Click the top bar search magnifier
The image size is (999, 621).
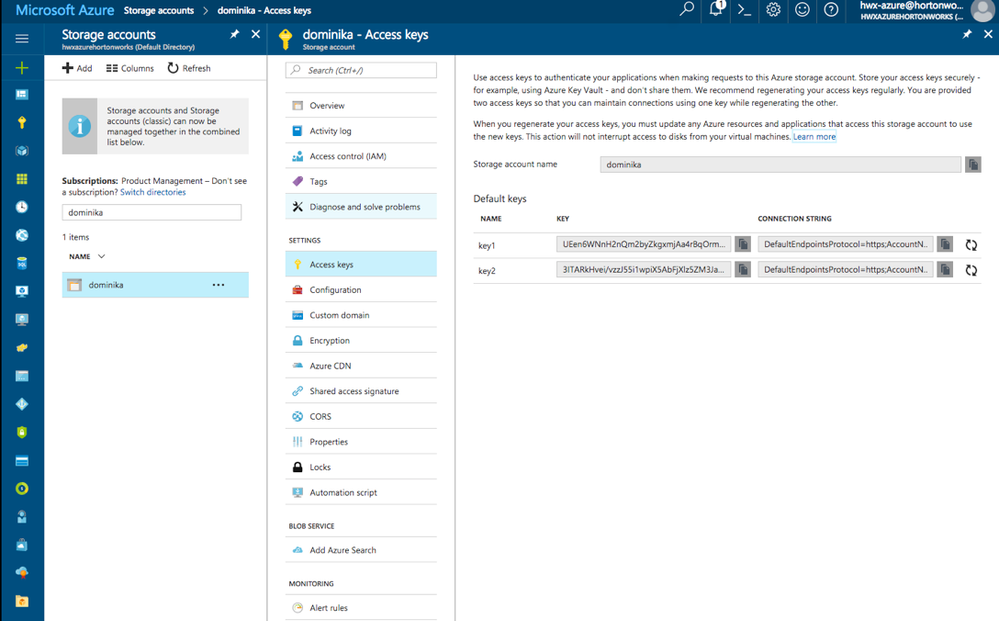coord(686,10)
